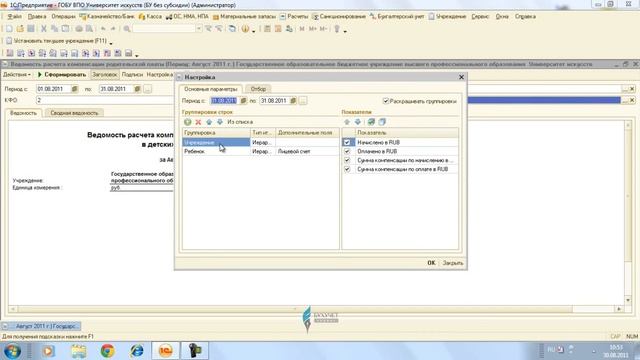The width and height of the screenshot is (640, 360).
Task: Delete grouping with the red X icon
Action: tap(198, 122)
